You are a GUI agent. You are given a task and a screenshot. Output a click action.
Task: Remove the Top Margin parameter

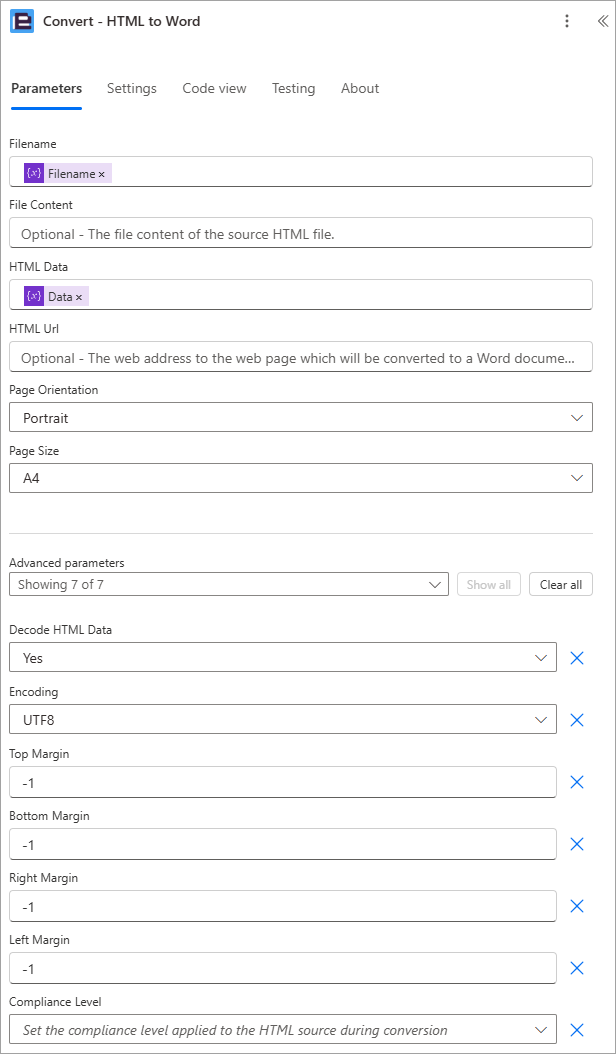pyautogui.click(x=576, y=782)
